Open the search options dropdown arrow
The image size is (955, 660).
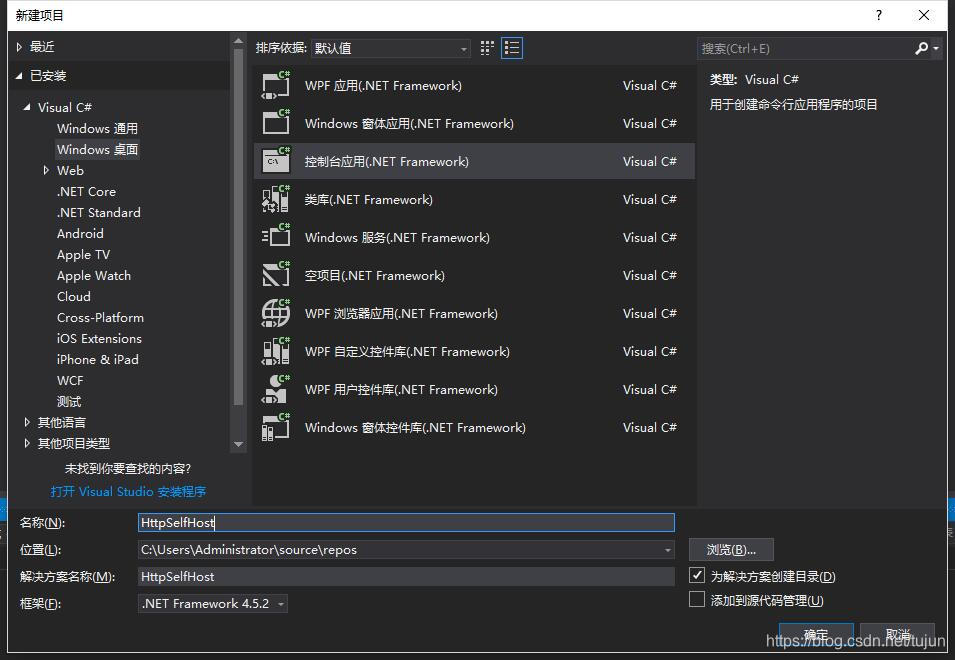936,48
